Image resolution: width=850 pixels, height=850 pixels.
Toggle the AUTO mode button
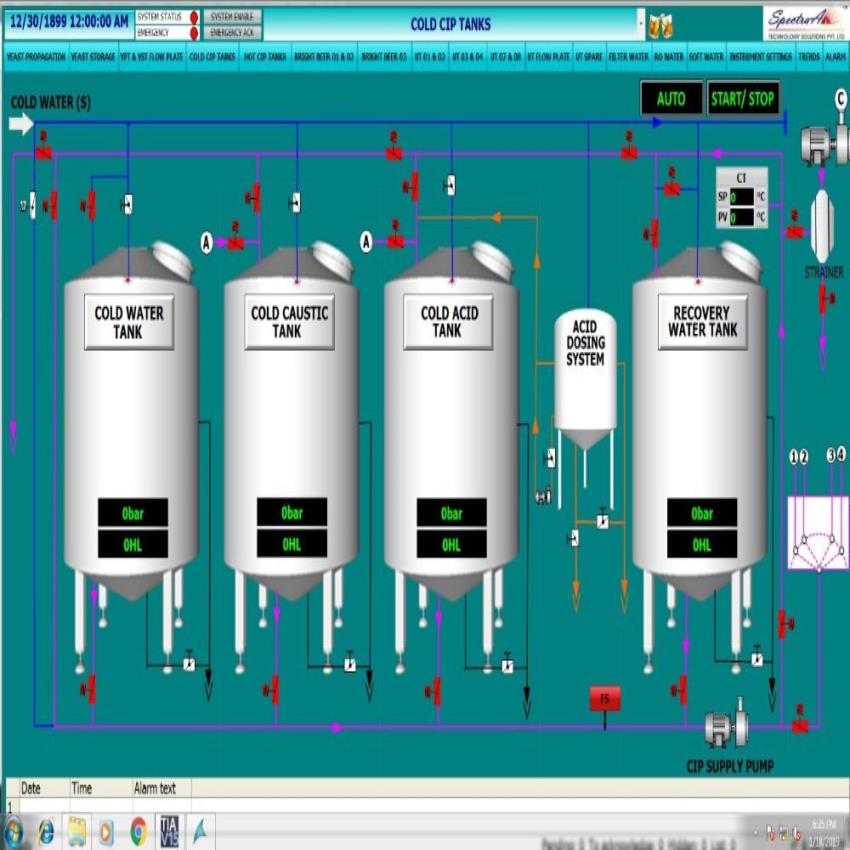coord(671,99)
